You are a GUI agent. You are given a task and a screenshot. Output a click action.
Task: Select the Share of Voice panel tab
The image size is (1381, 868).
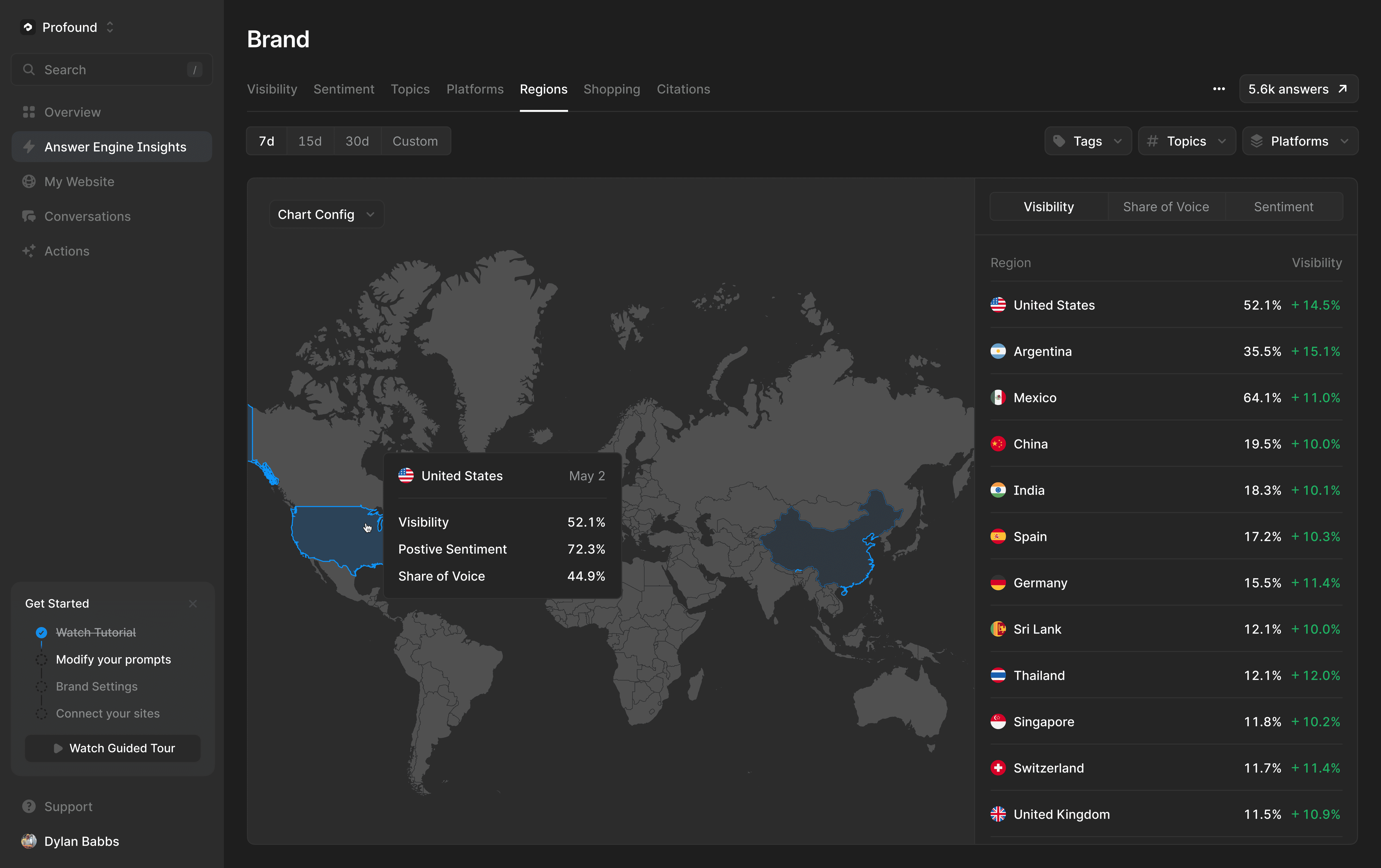pyautogui.click(x=1165, y=206)
